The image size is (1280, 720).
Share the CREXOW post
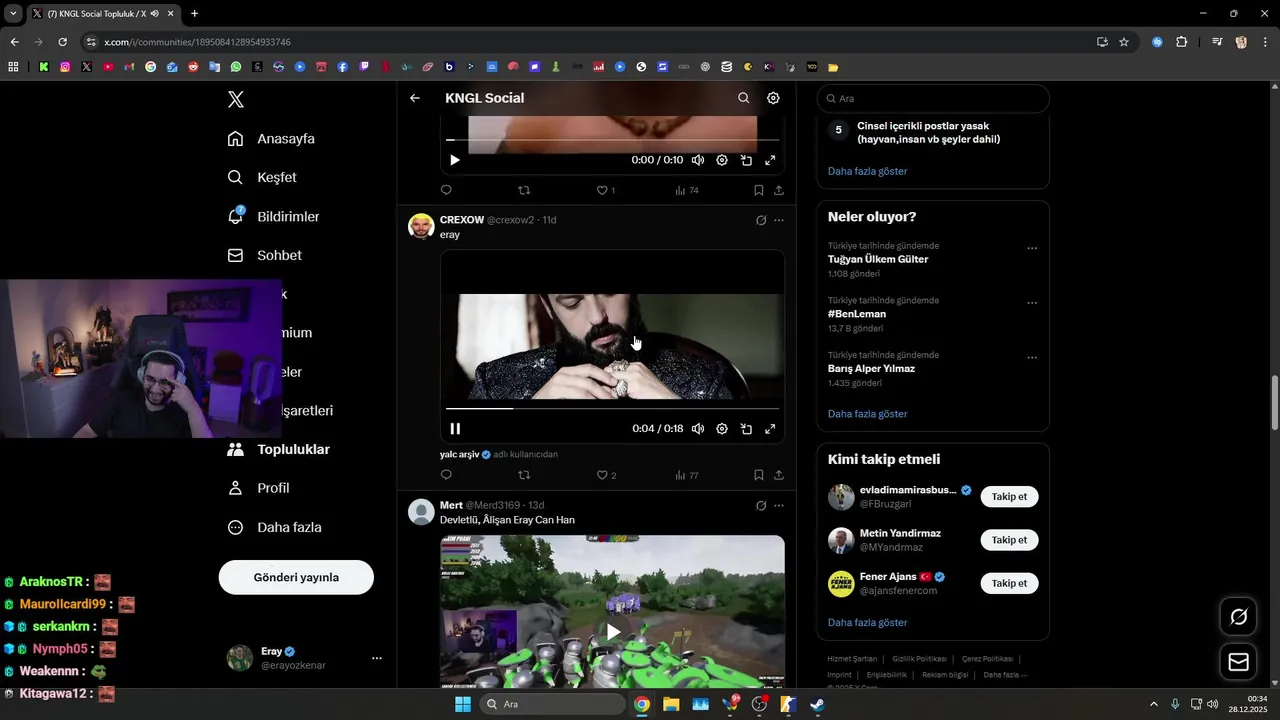point(779,475)
